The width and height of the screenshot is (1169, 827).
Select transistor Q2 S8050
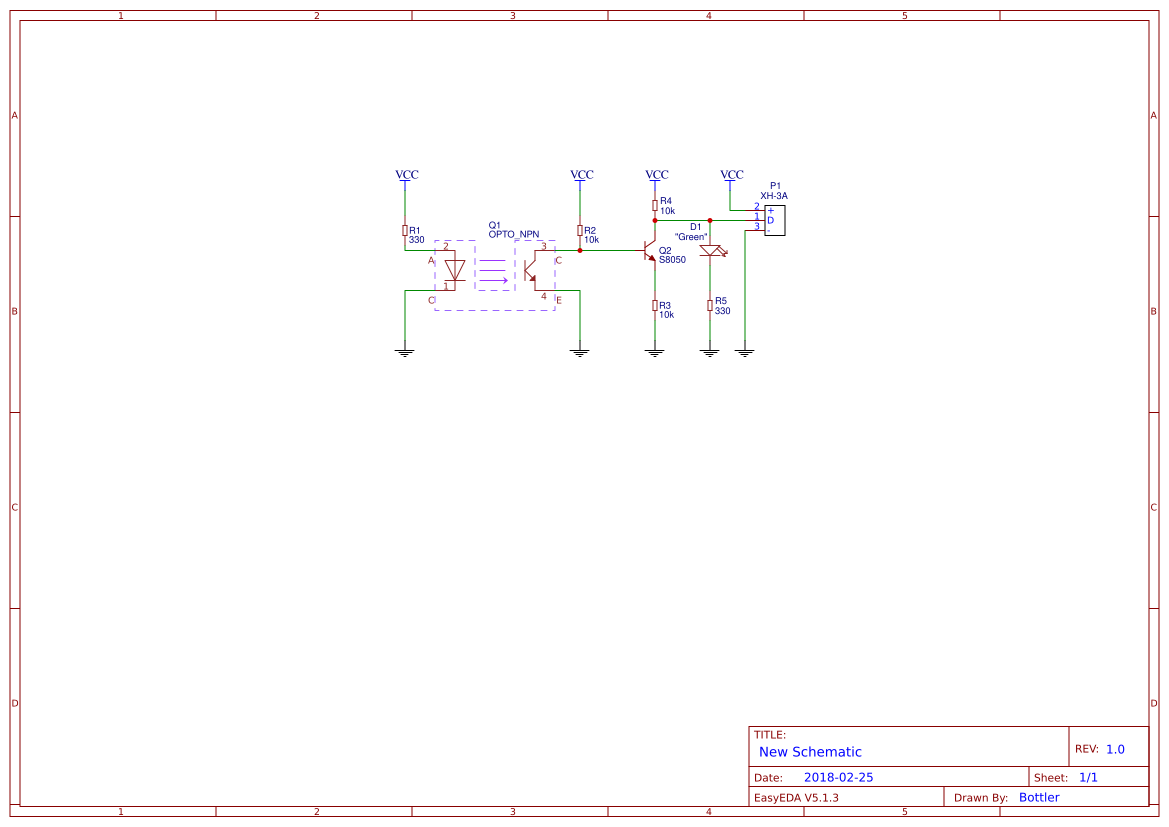(x=648, y=251)
